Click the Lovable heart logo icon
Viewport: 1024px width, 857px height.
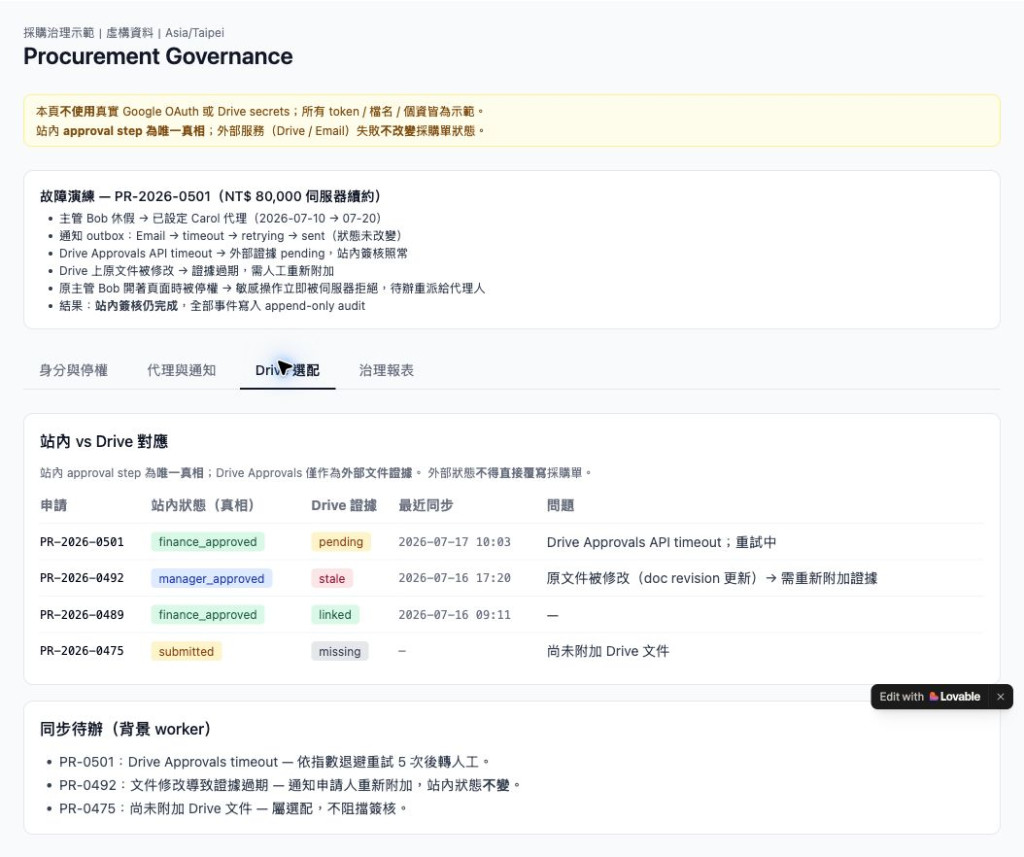coord(934,696)
